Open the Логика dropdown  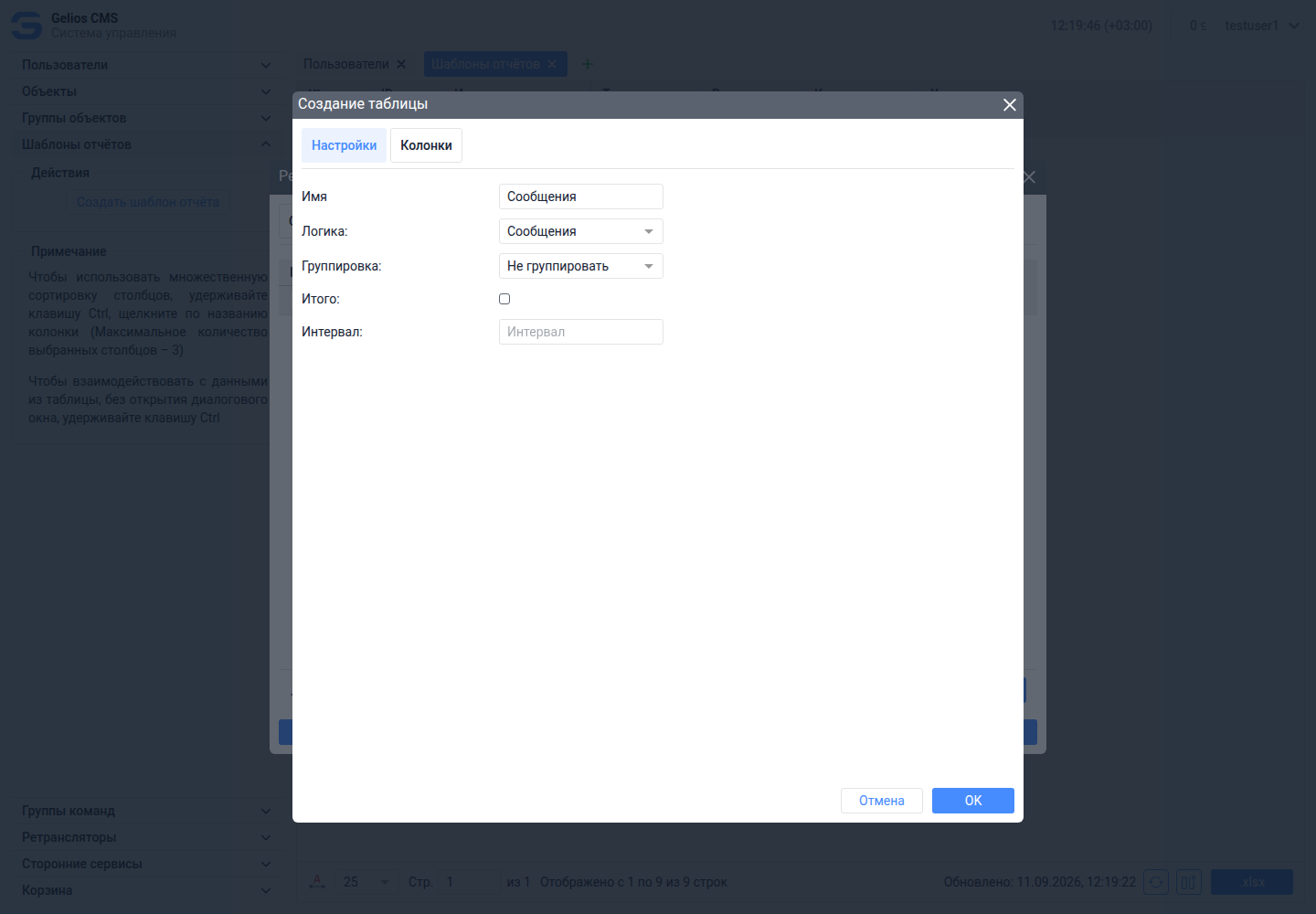[x=581, y=231]
